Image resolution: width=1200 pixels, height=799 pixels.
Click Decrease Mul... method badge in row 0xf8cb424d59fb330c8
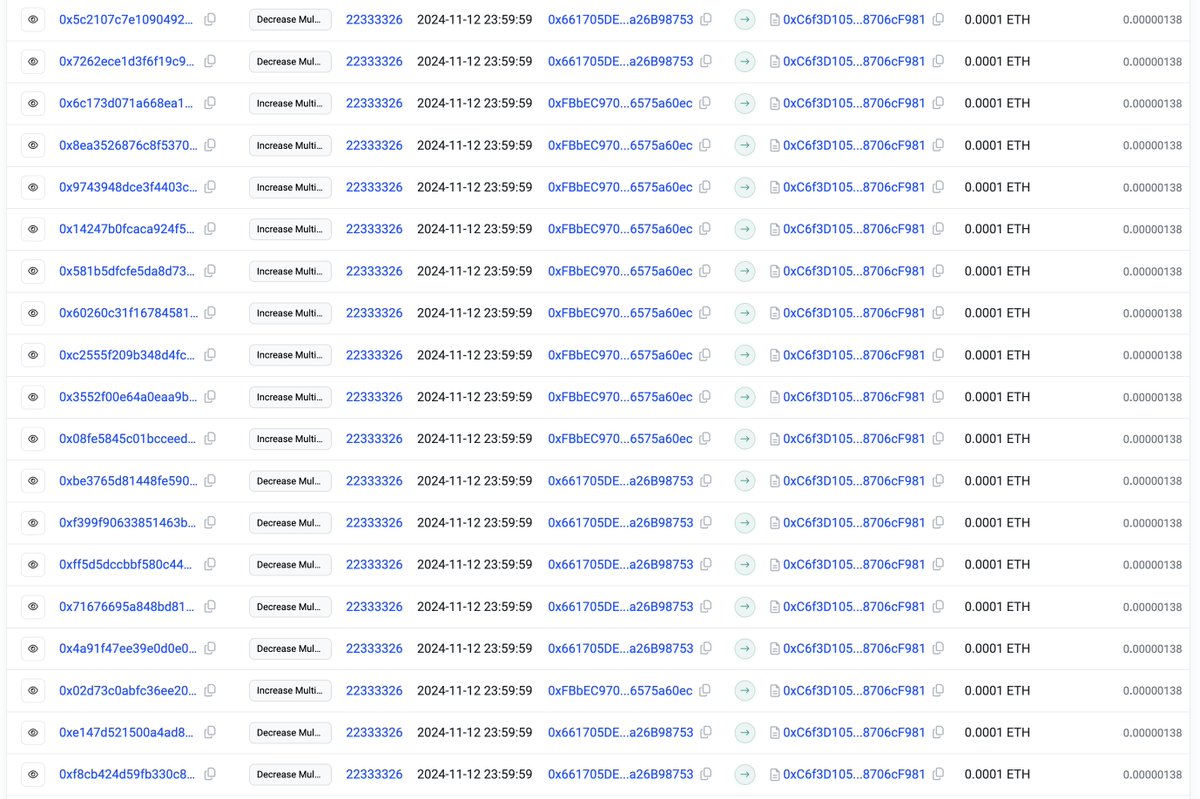click(x=290, y=775)
